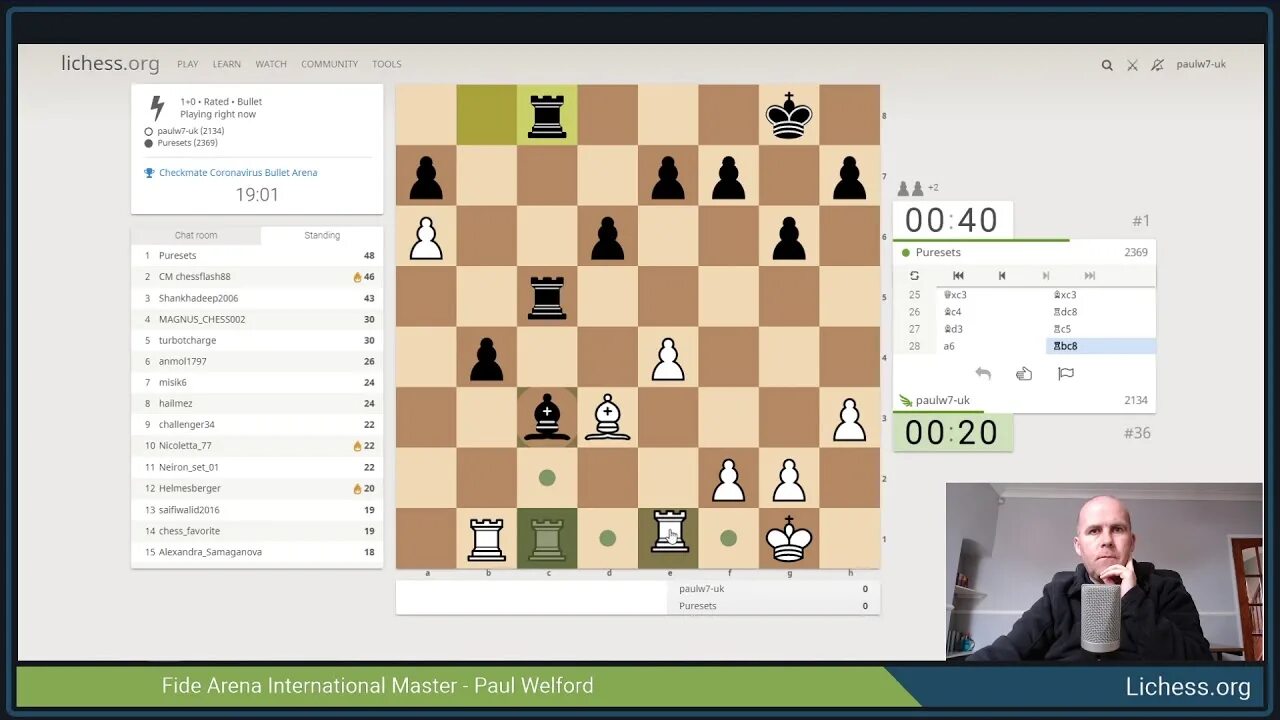Open paulw7-uk profile below the move list
Image resolution: width=1280 pixels, height=720 pixels.
(x=943, y=400)
